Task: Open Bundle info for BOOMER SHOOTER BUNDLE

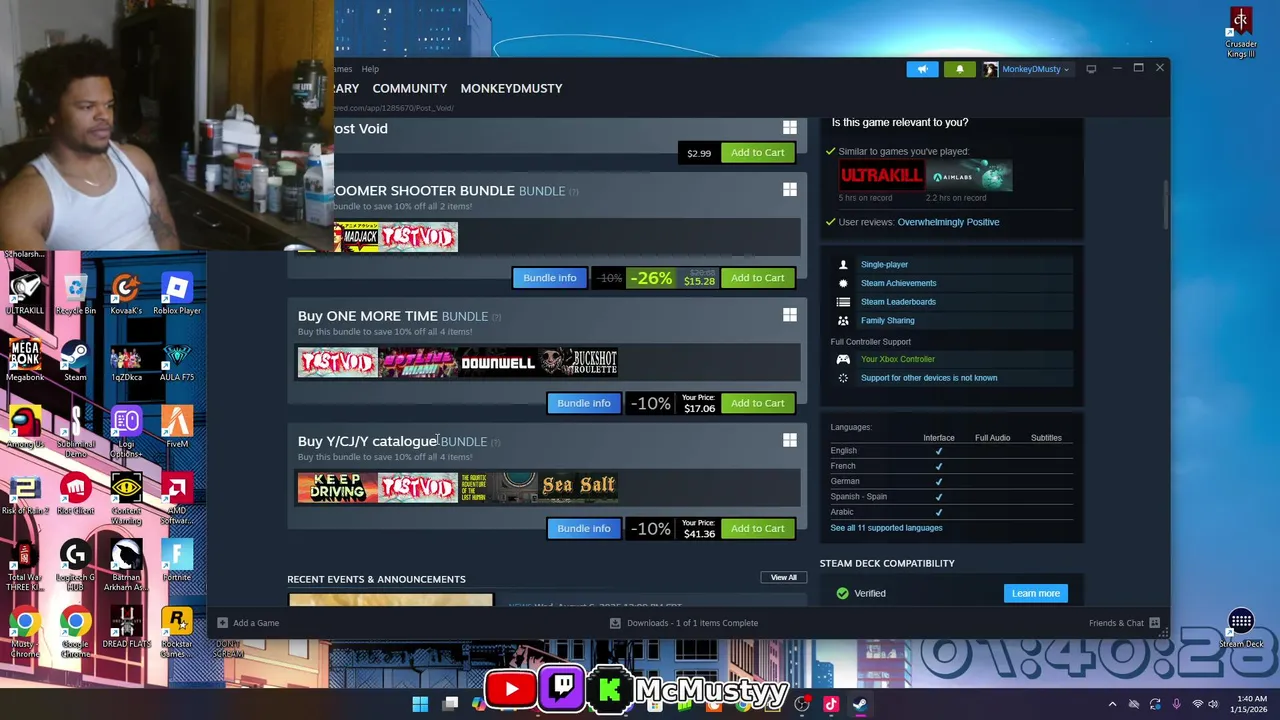Action: click(550, 278)
